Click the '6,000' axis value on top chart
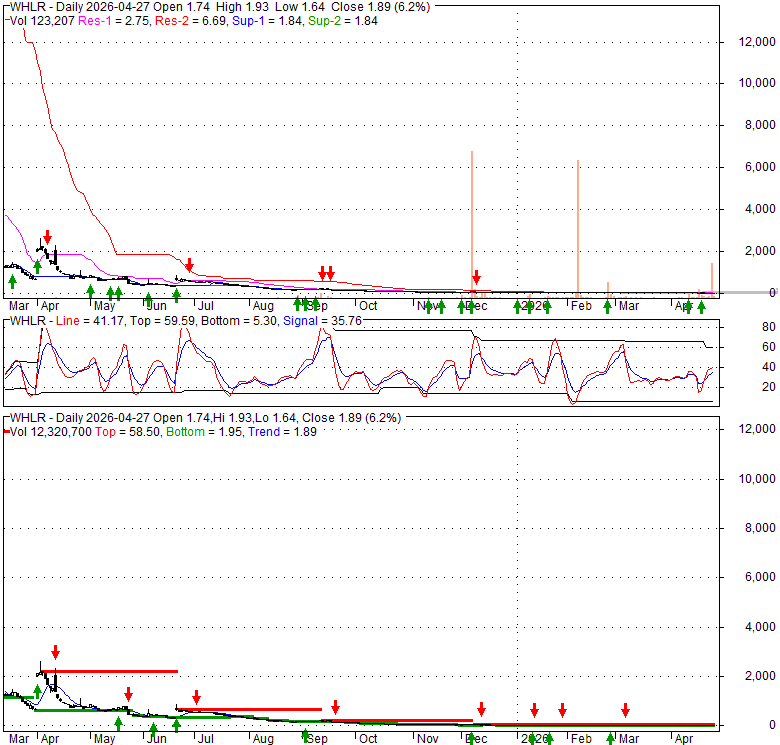Viewport: 780px width, 745px height. [x=760, y=167]
